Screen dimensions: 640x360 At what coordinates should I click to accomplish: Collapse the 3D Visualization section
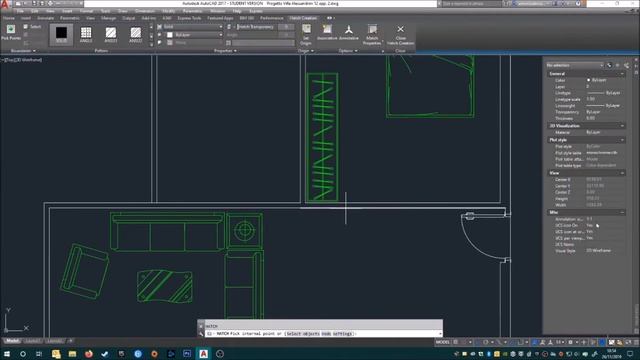coord(622,126)
